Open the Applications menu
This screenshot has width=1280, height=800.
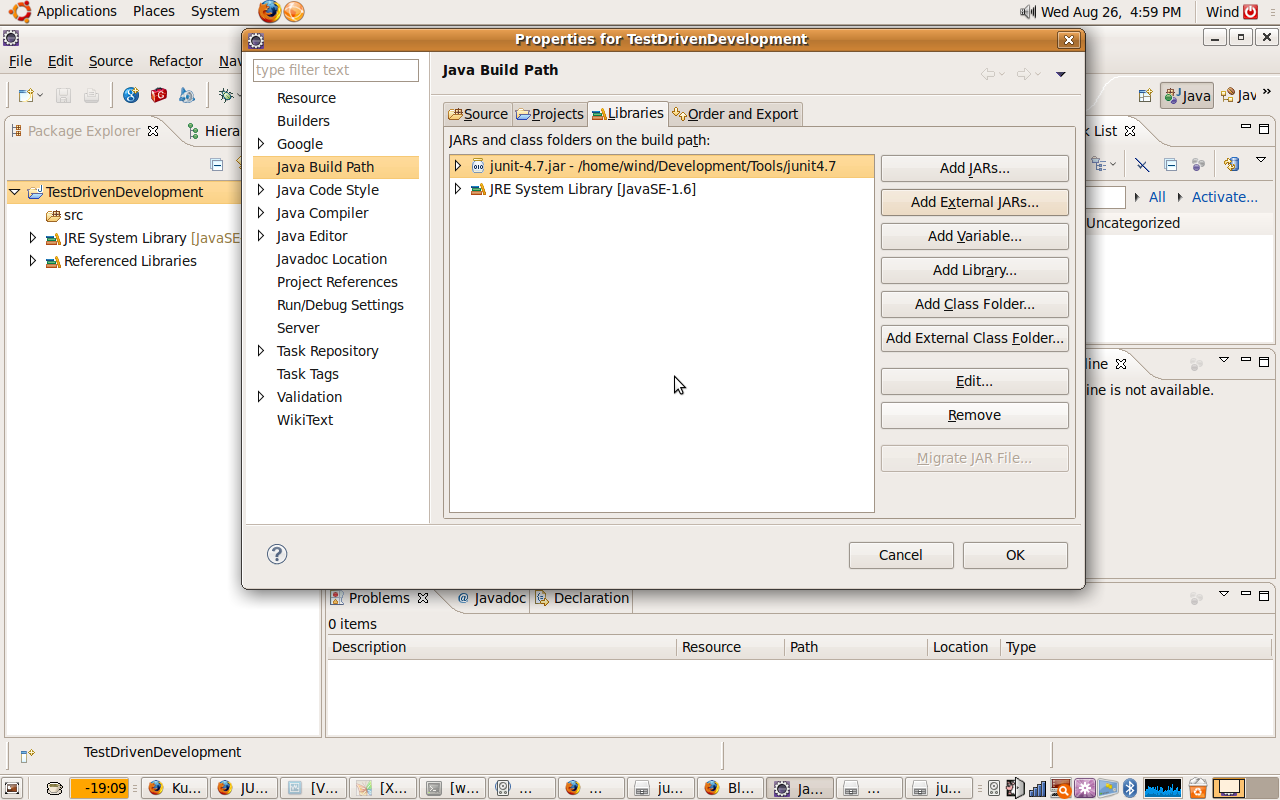click(77, 12)
